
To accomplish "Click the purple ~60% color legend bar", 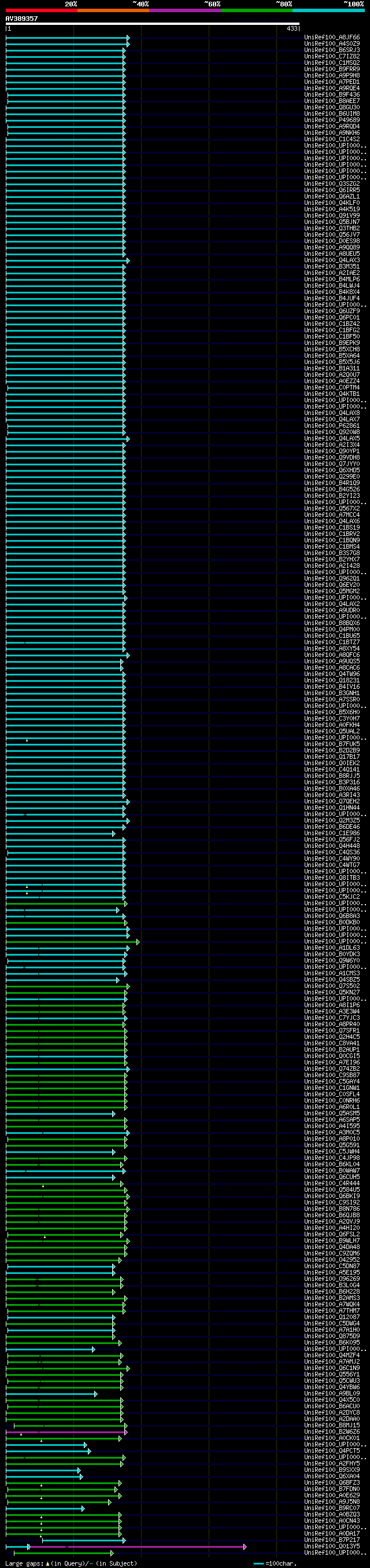I will tap(184, 10).
